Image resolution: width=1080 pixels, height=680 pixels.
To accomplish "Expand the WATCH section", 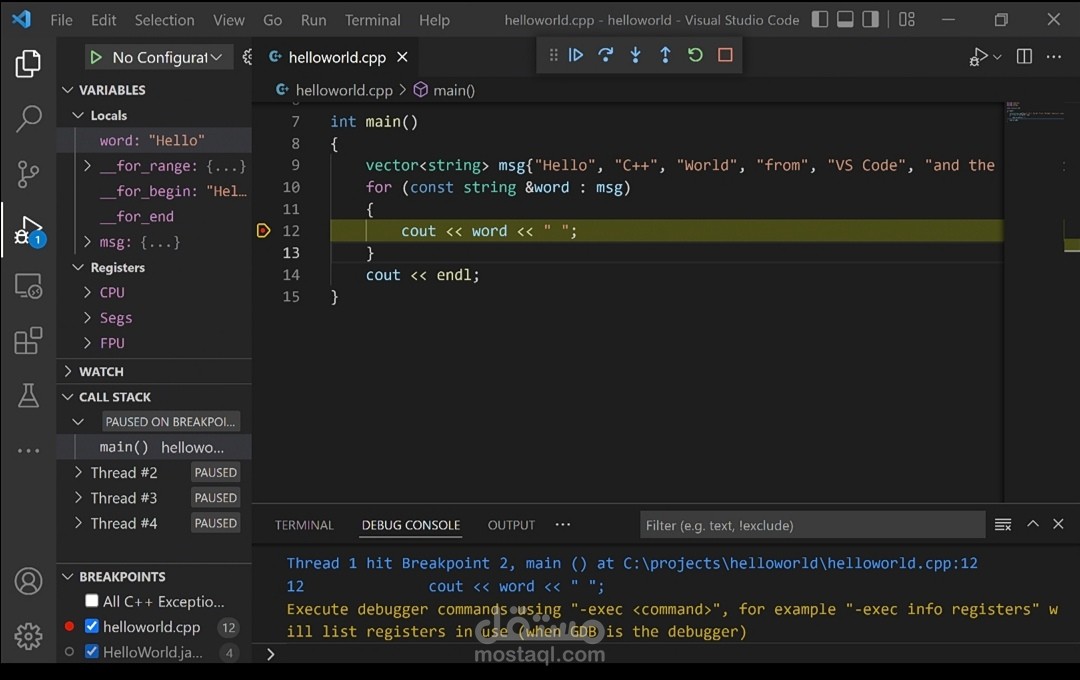I will click(x=68, y=371).
